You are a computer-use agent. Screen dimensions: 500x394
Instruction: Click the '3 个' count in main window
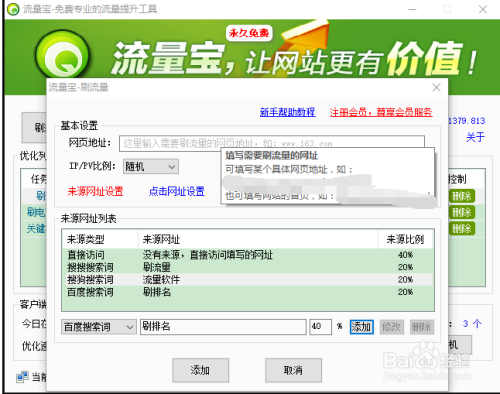point(472,323)
